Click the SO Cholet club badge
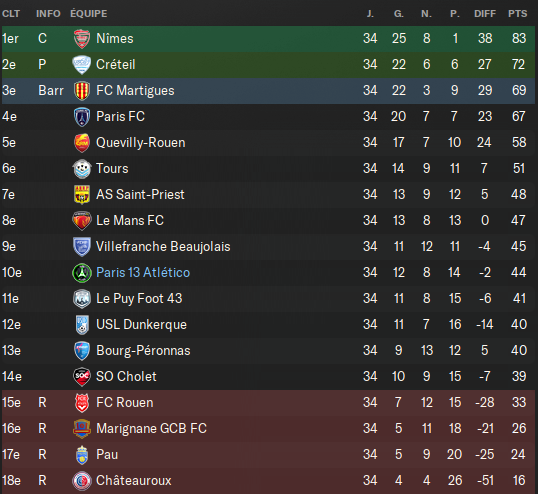The height and width of the screenshot is (494, 538). pos(82,377)
